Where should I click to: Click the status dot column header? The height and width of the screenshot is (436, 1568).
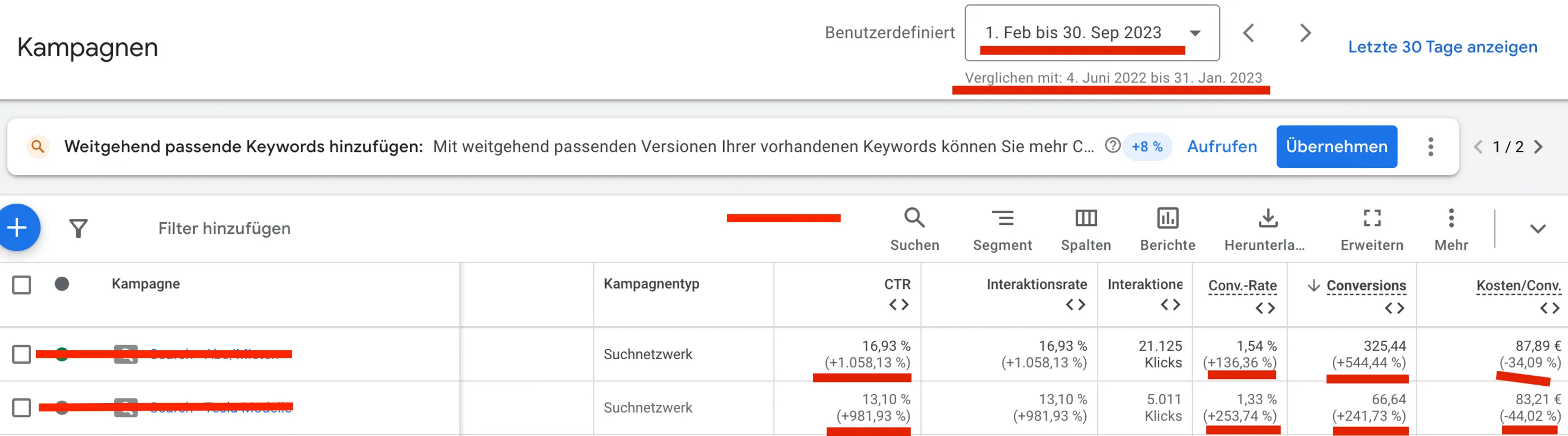click(x=61, y=284)
